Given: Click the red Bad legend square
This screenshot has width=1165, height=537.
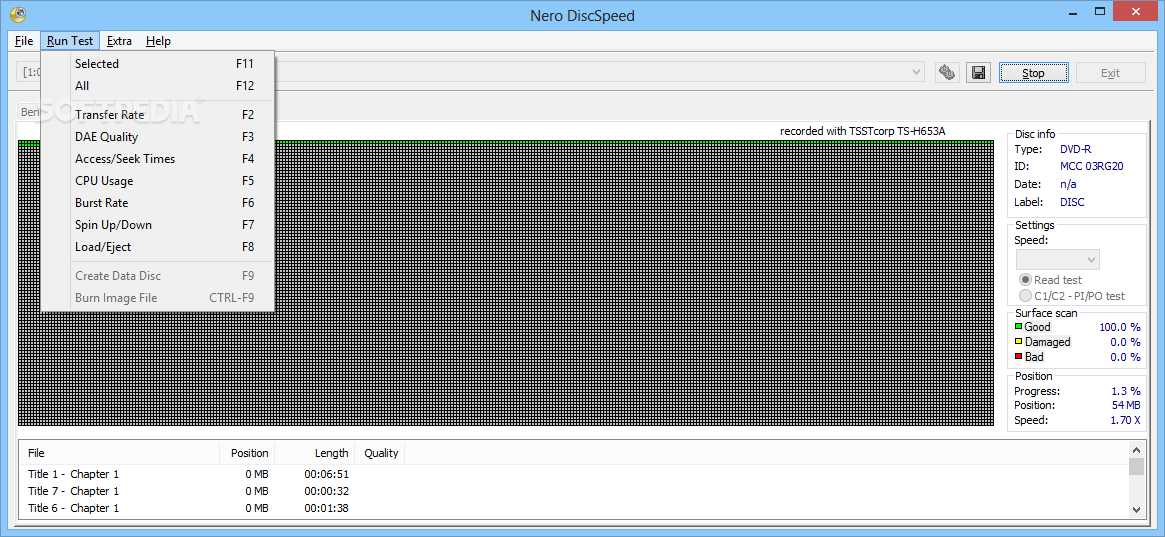Looking at the screenshot, I should [x=1019, y=357].
